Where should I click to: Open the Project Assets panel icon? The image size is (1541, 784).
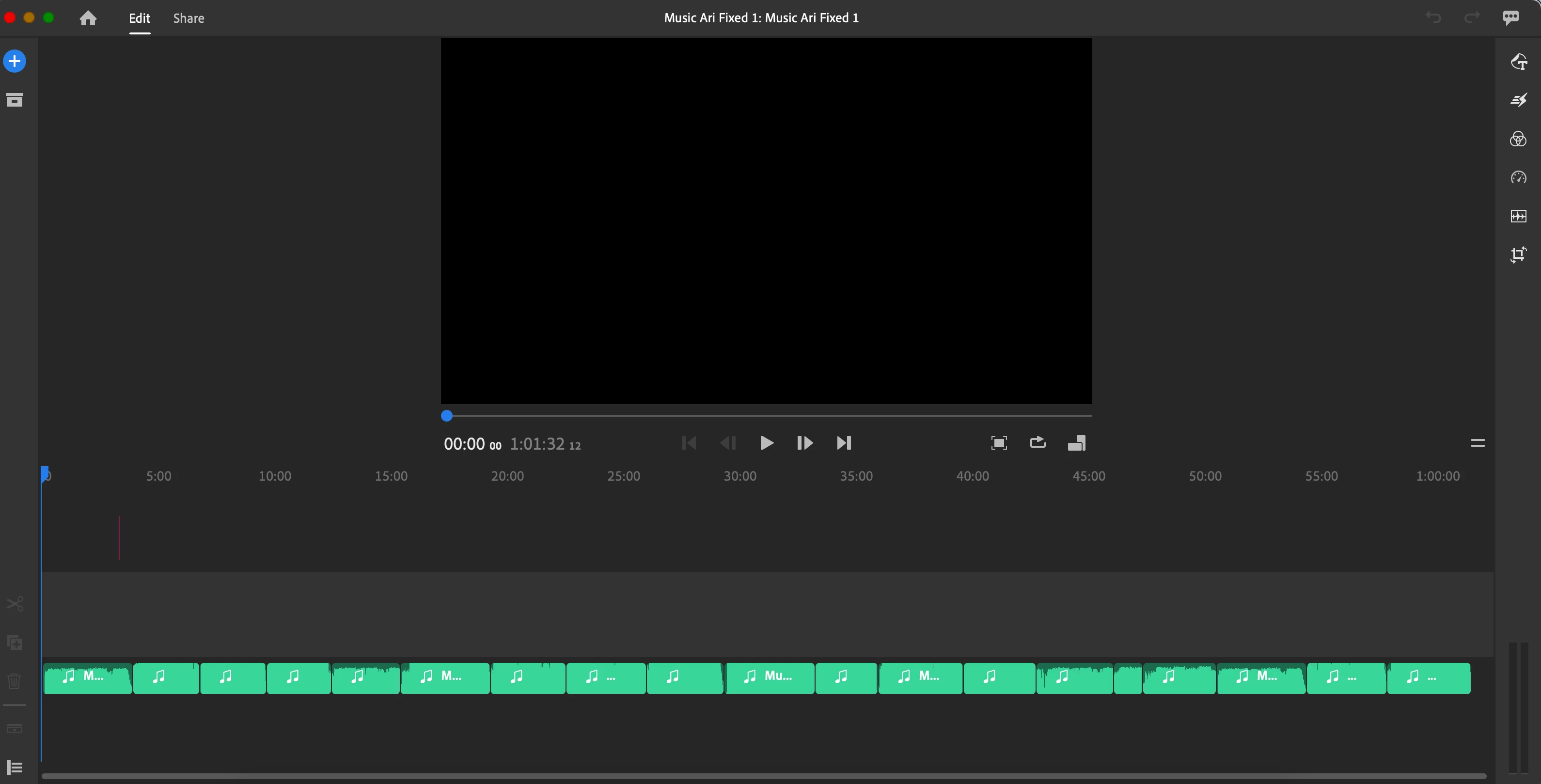point(15,100)
